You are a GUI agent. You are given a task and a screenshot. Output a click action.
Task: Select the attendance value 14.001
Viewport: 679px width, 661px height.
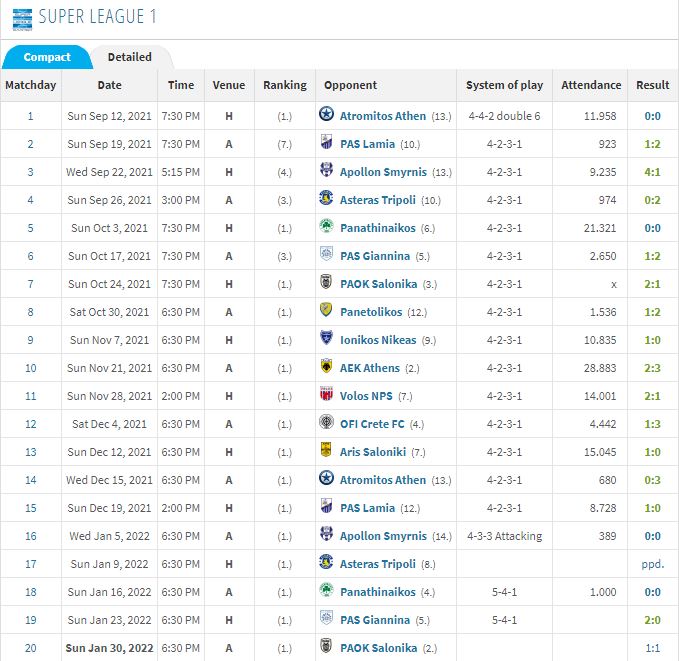pyautogui.click(x=600, y=396)
